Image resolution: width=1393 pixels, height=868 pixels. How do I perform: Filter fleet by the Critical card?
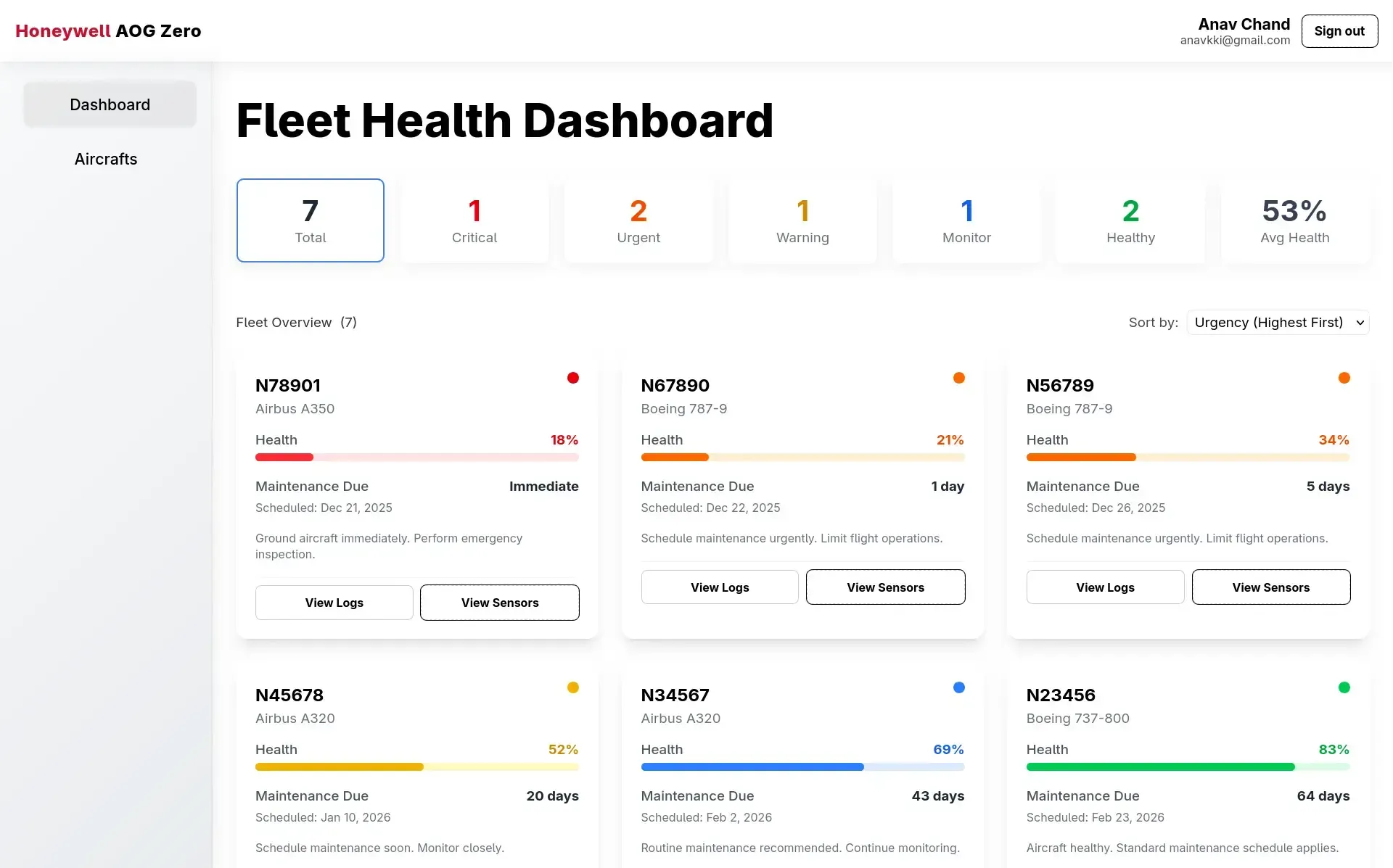pos(474,220)
